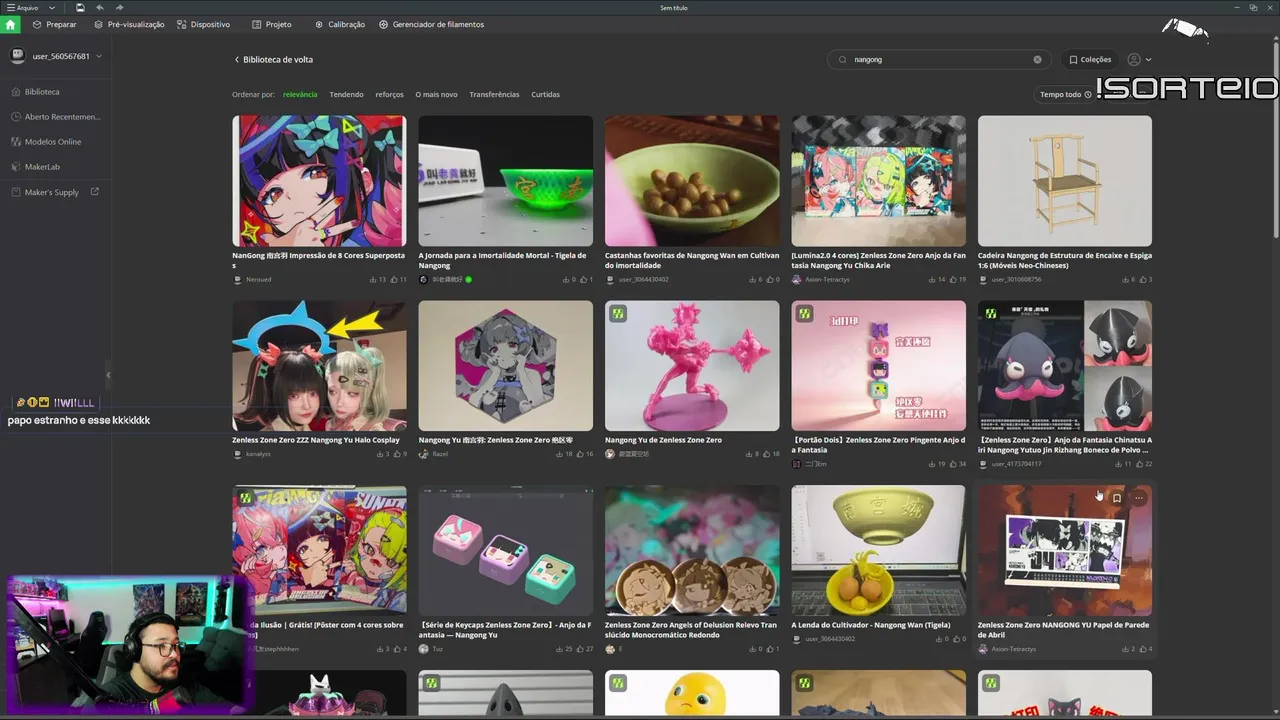Screen dimensions: 1280x720
Task: Click the user_560567681 avatar icon
Action: (x=17, y=56)
